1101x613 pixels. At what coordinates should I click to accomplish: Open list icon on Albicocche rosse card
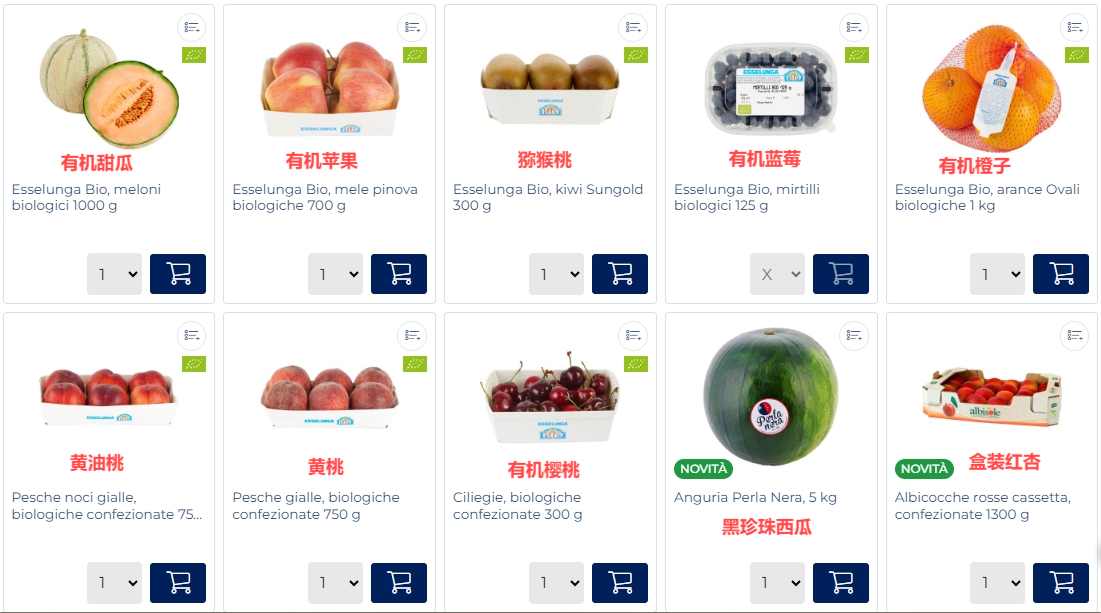click(1074, 336)
